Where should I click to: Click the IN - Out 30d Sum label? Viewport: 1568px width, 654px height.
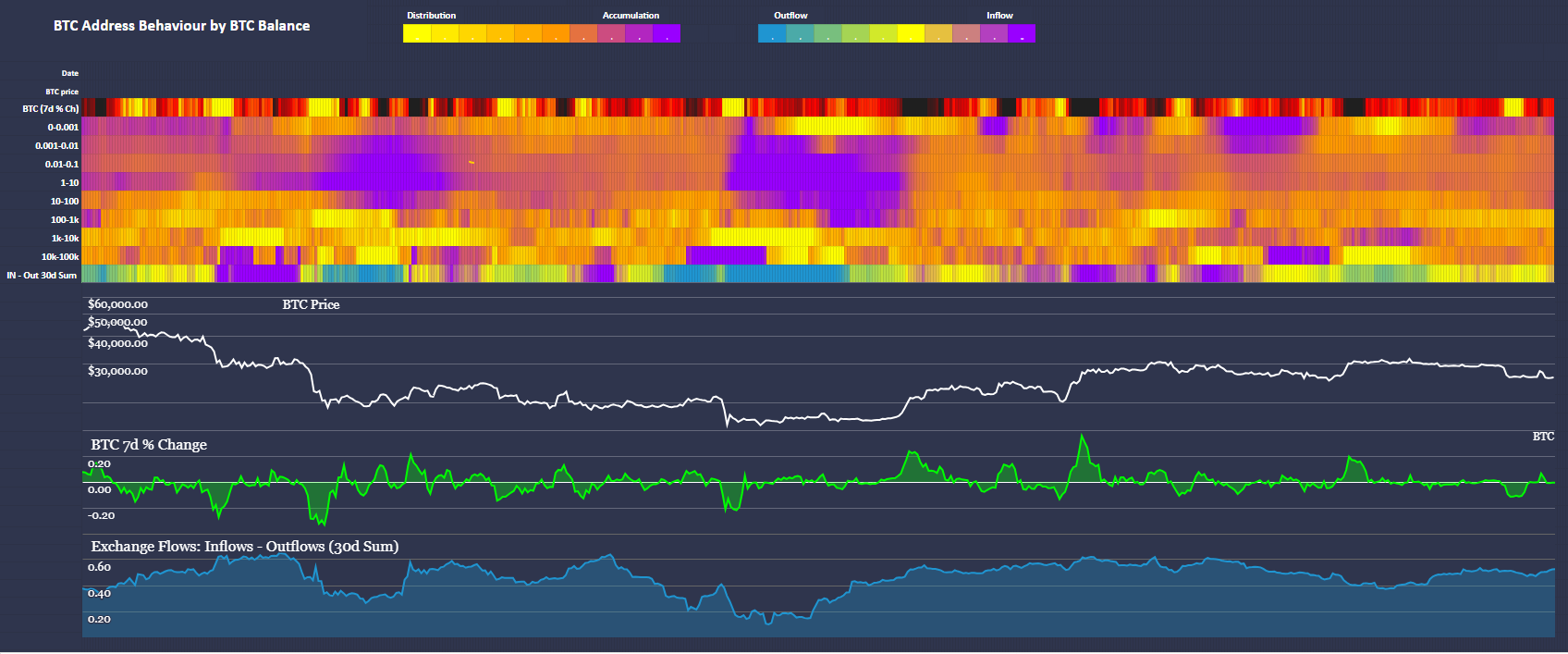(42, 276)
